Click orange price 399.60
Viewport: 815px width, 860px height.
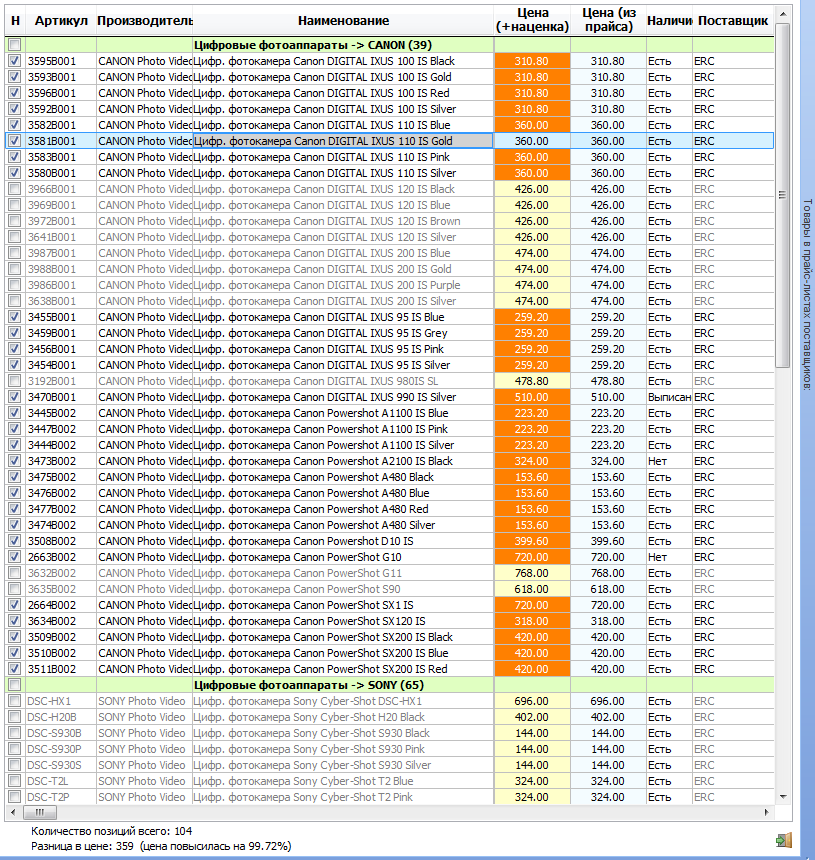tap(532, 541)
